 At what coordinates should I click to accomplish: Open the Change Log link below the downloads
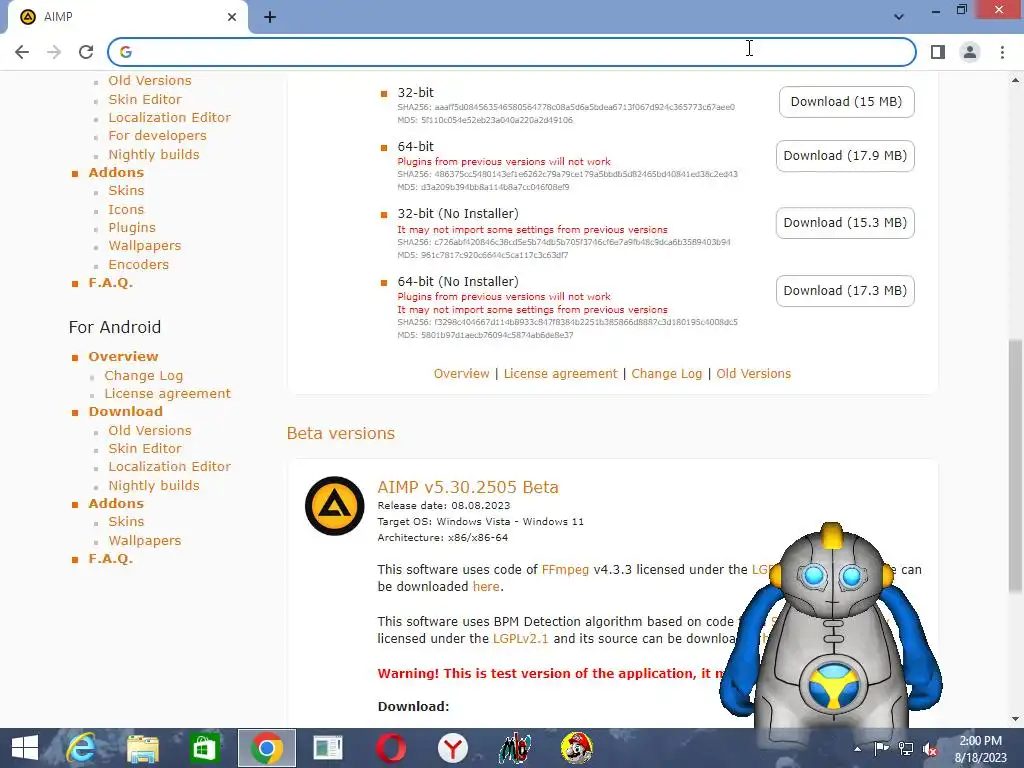click(x=666, y=374)
